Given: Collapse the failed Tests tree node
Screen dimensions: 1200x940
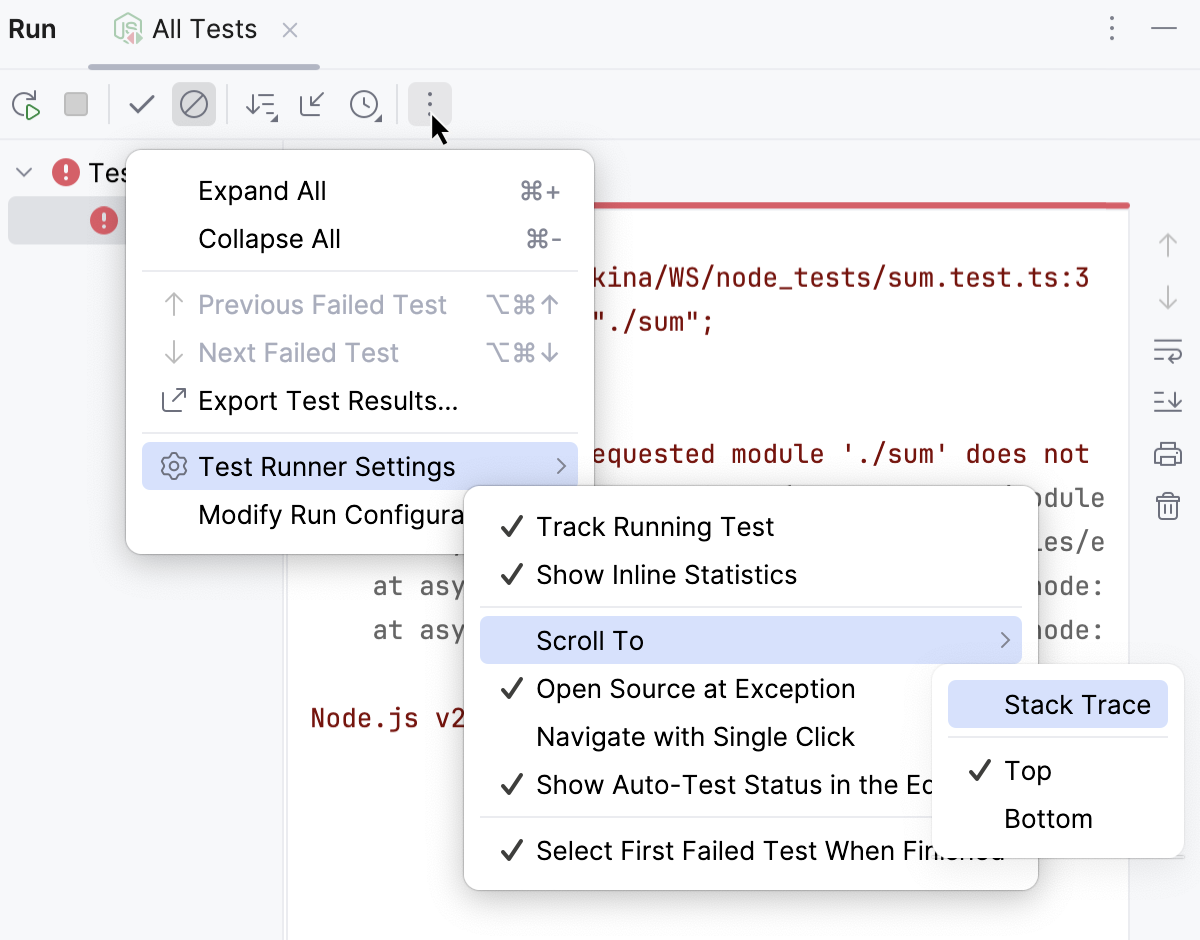Looking at the screenshot, I should [23, 171].
